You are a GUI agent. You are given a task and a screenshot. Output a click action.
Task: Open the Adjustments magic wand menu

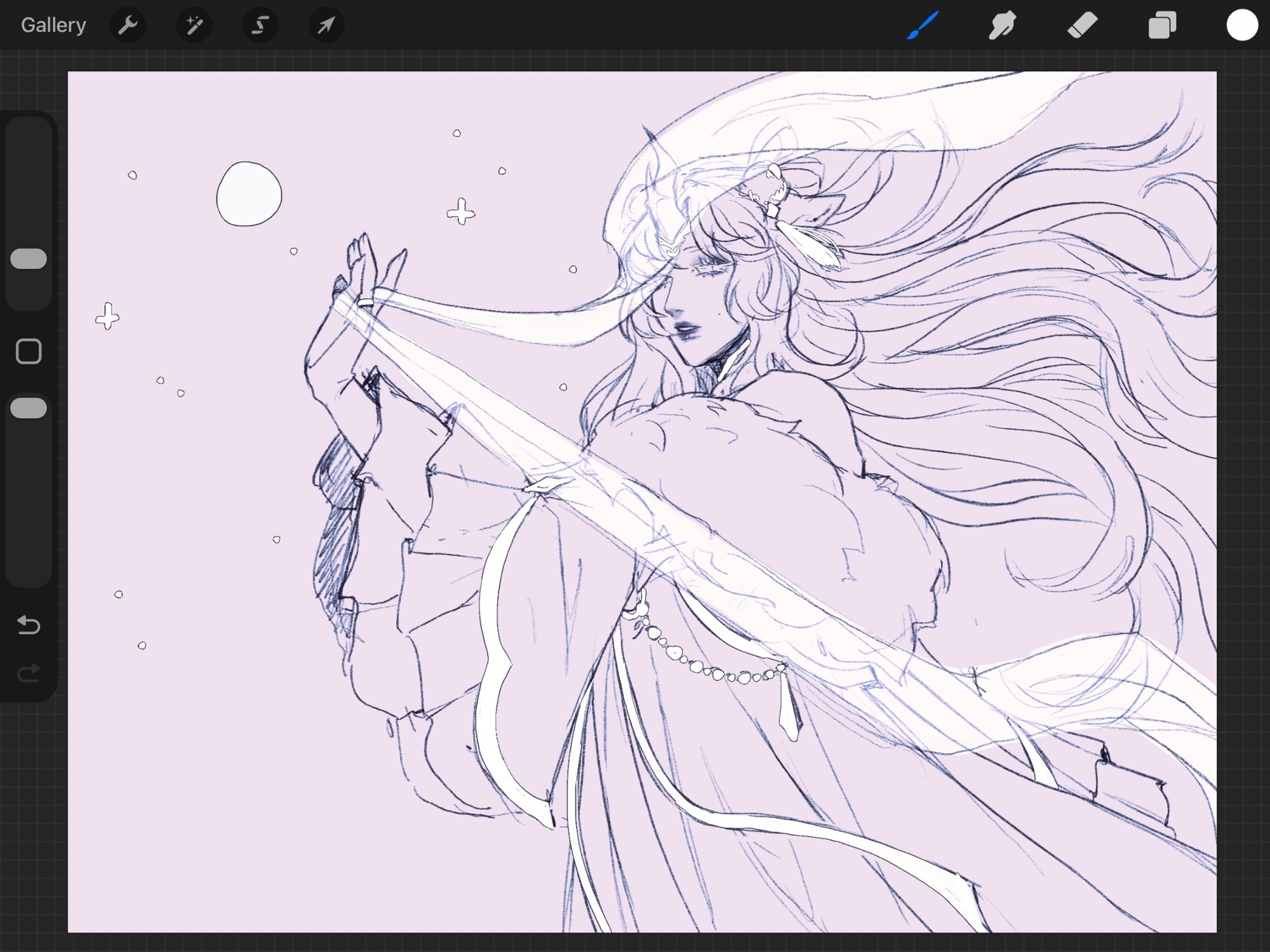tap(194, 25)
